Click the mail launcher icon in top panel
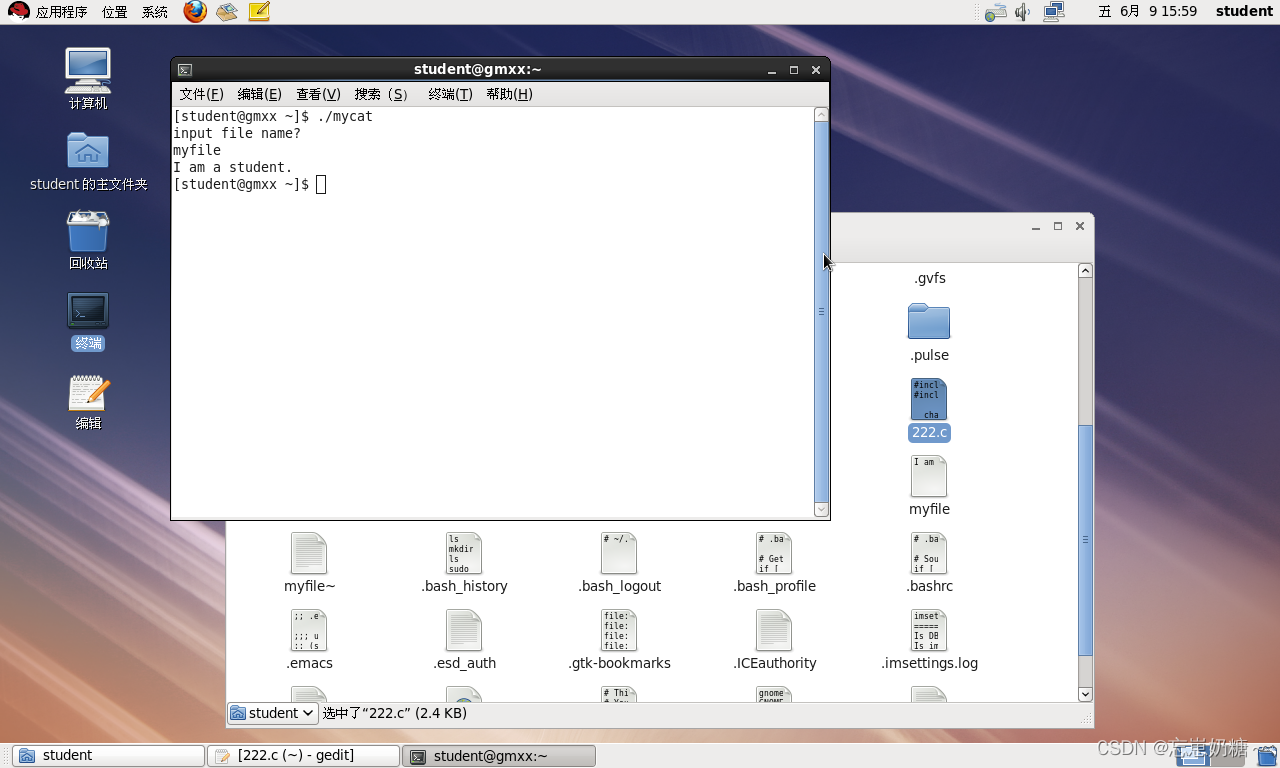This screenshot has height=768, width=1280. (227, 12)
